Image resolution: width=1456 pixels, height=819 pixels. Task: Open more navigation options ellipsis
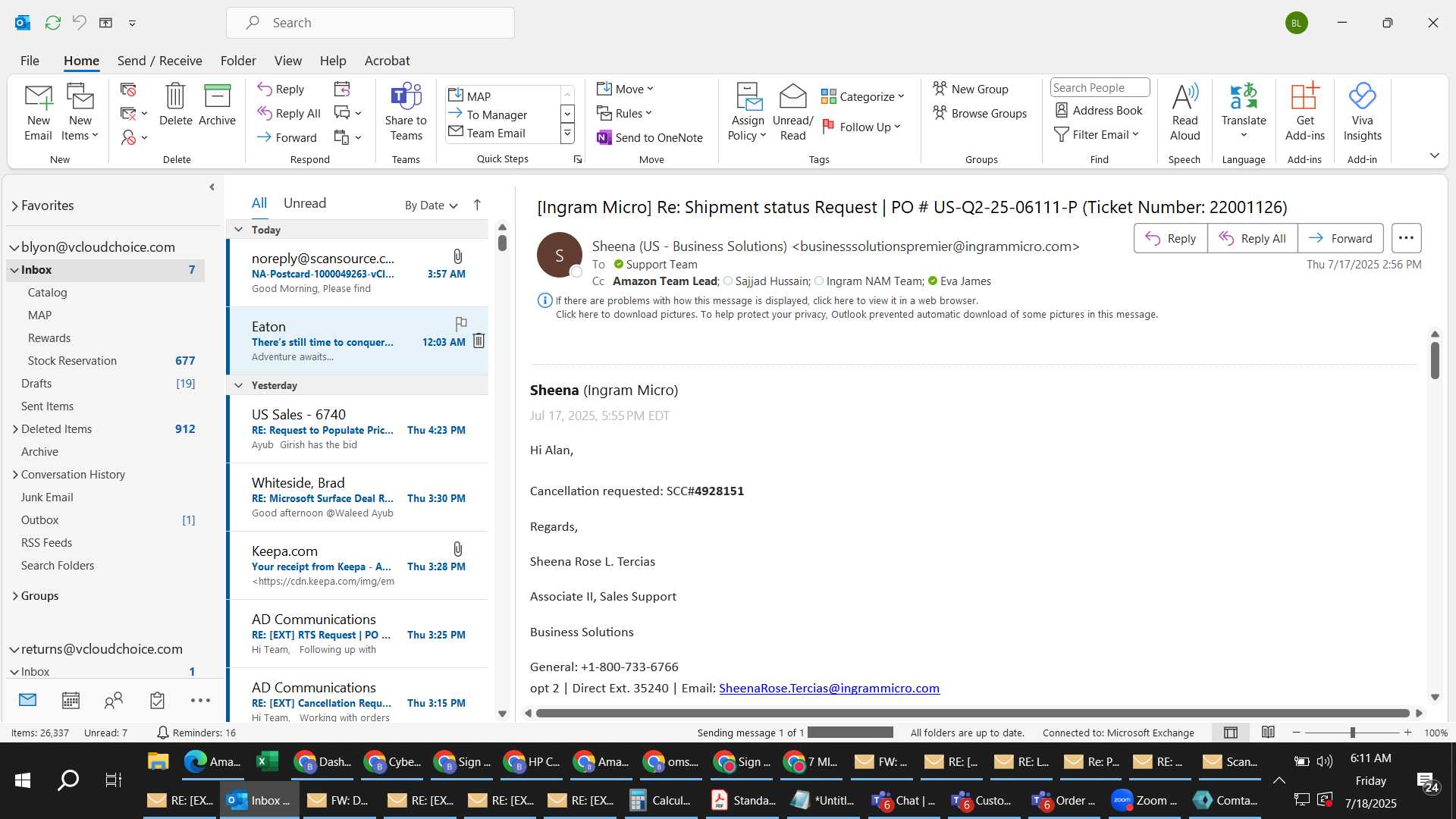click(200, 701)
